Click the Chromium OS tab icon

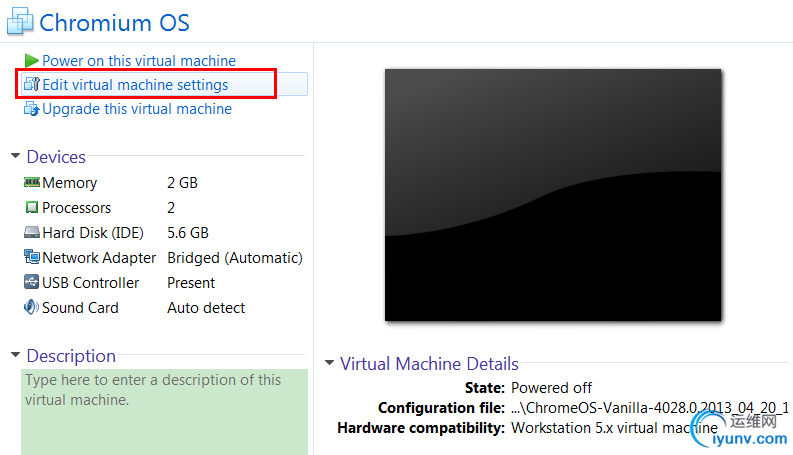[x=18, y=22]
